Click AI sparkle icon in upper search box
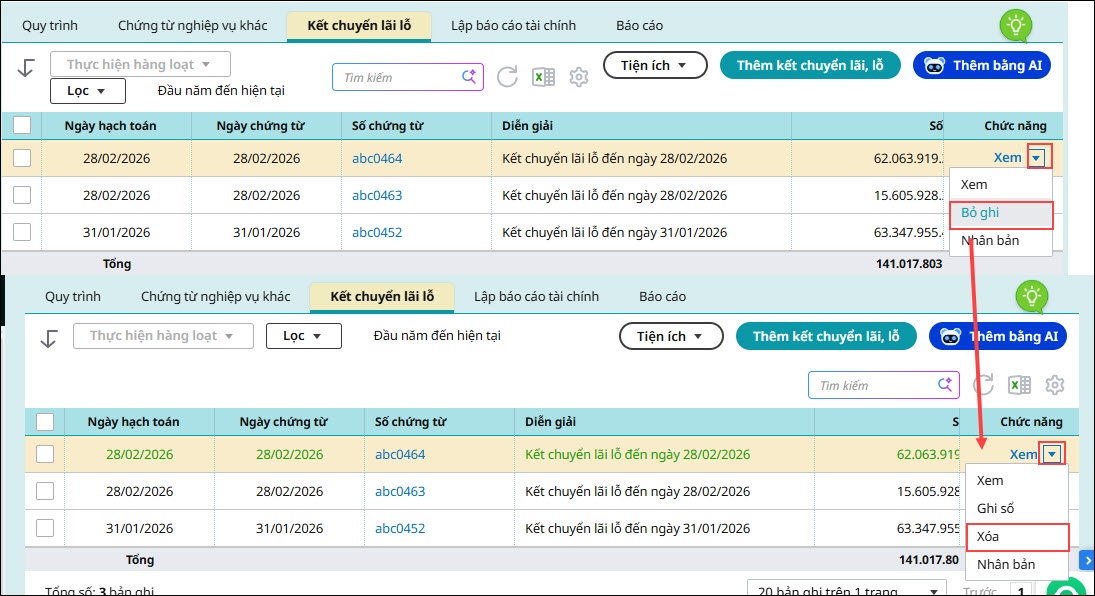Image resolution: width=1095 pixels, height=596 pixels. coord(469,77)
